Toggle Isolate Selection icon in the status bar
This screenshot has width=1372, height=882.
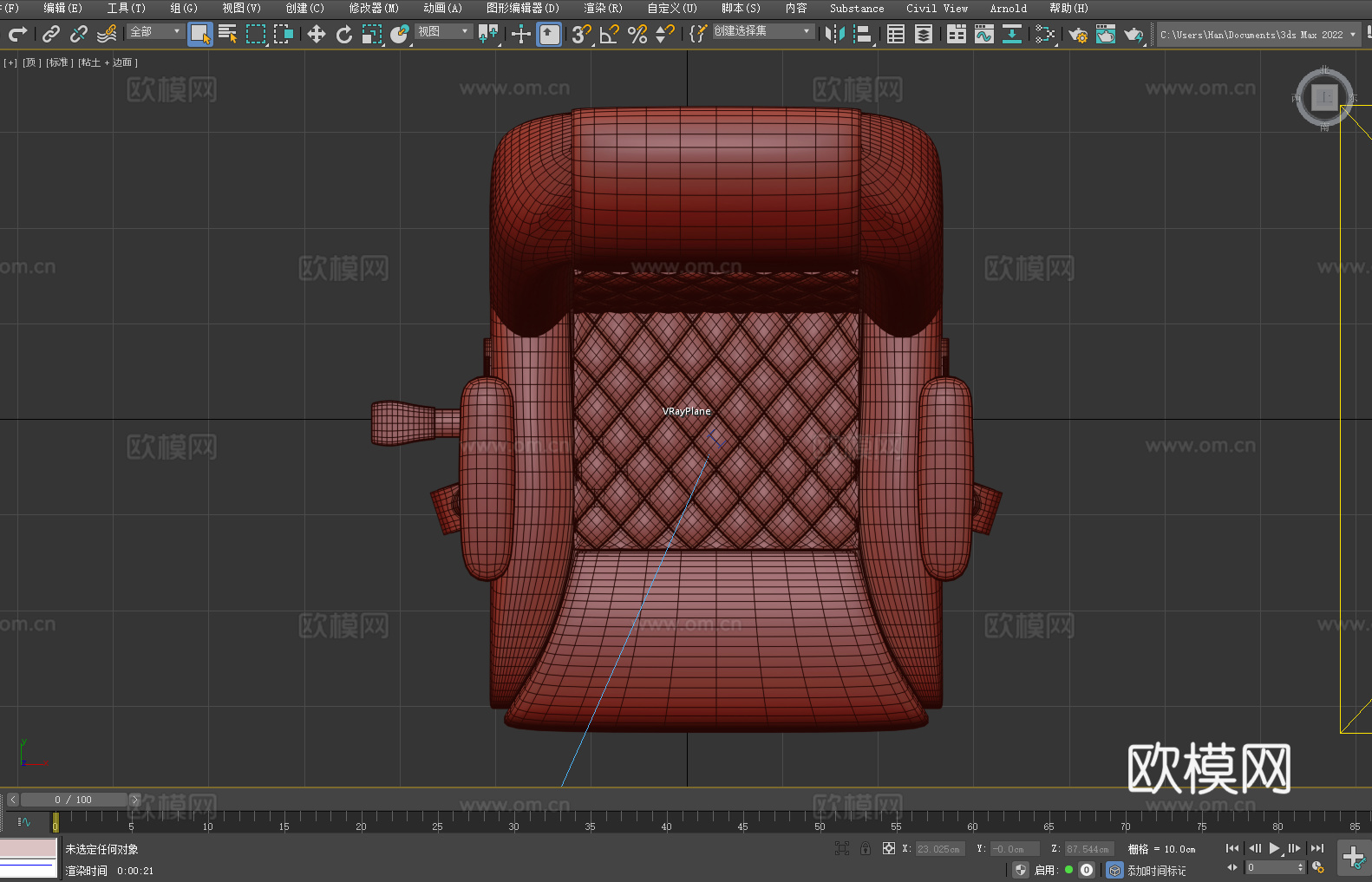(842, 849)
